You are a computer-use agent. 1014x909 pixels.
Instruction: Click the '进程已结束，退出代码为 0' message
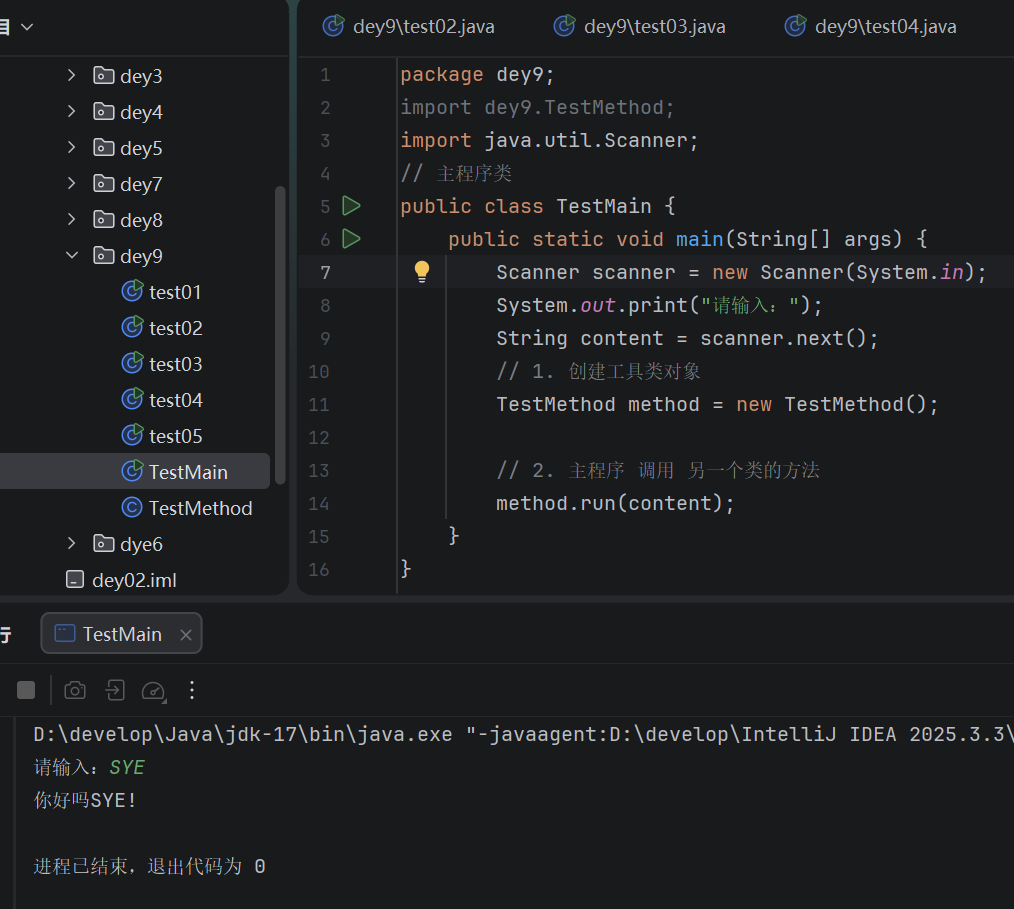149,866
